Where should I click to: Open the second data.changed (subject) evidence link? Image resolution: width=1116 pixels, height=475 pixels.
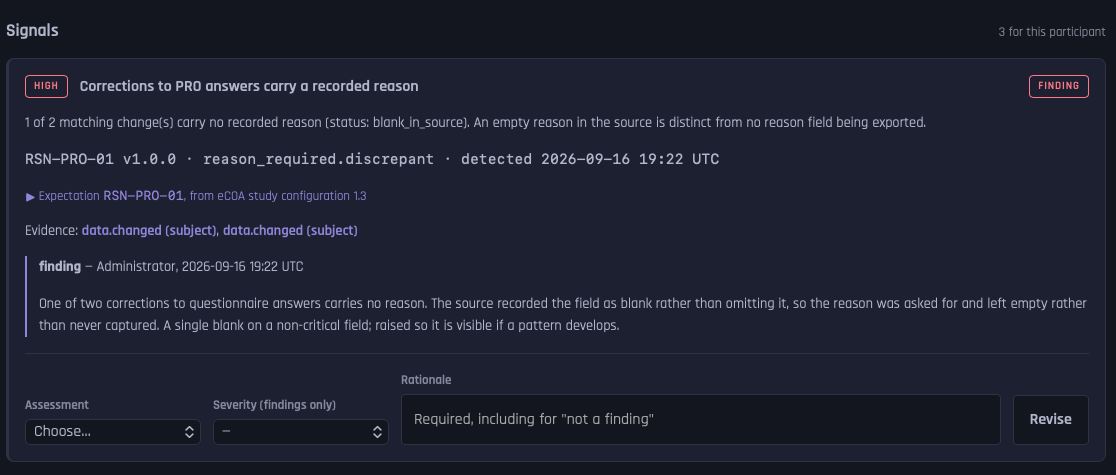290,230
